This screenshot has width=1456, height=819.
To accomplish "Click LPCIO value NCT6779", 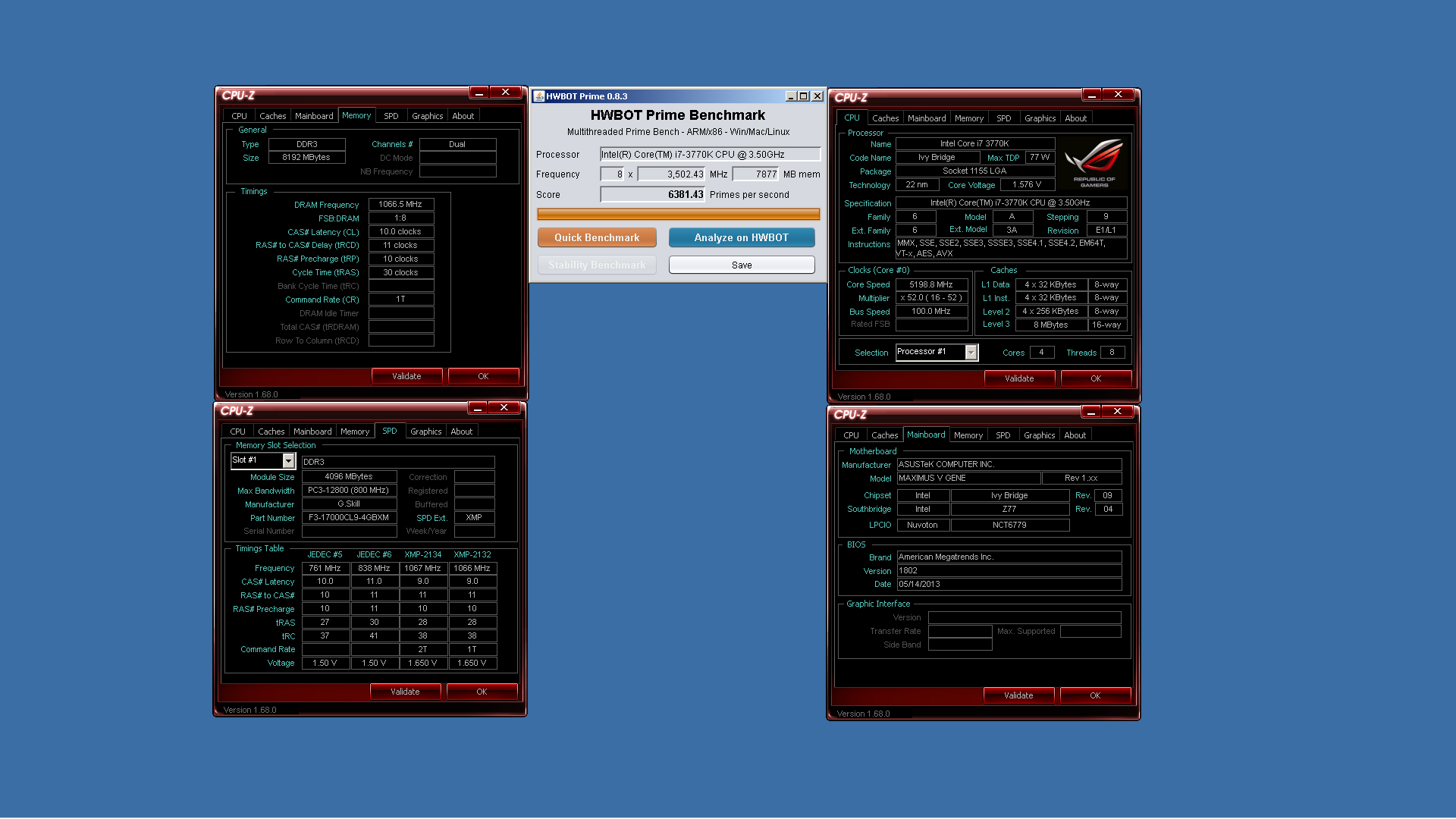I will coord(1010,526).
